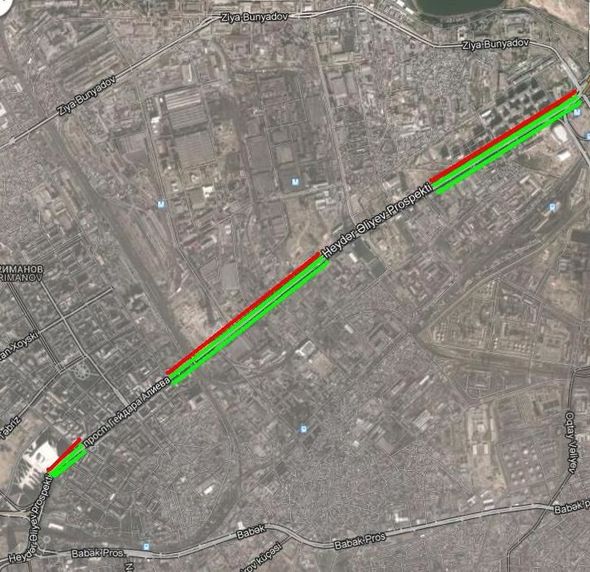The height and width of the screenshot is (572, 590).
Task: Select the 'Ziya Bunyadov' label near the lake
Action: (496, 44)
